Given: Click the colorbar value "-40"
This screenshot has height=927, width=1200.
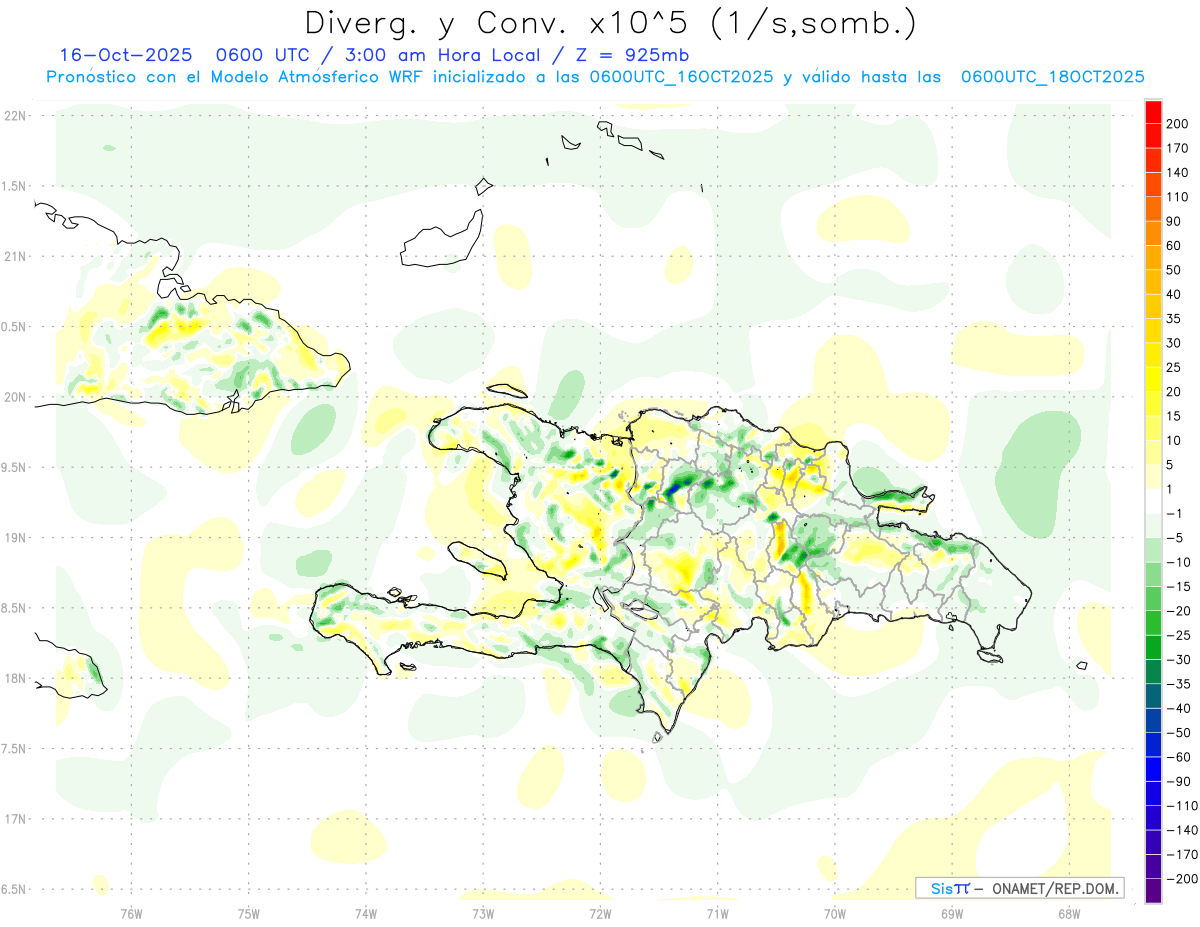Looking at the screenshot, I should click(1178, 709).
